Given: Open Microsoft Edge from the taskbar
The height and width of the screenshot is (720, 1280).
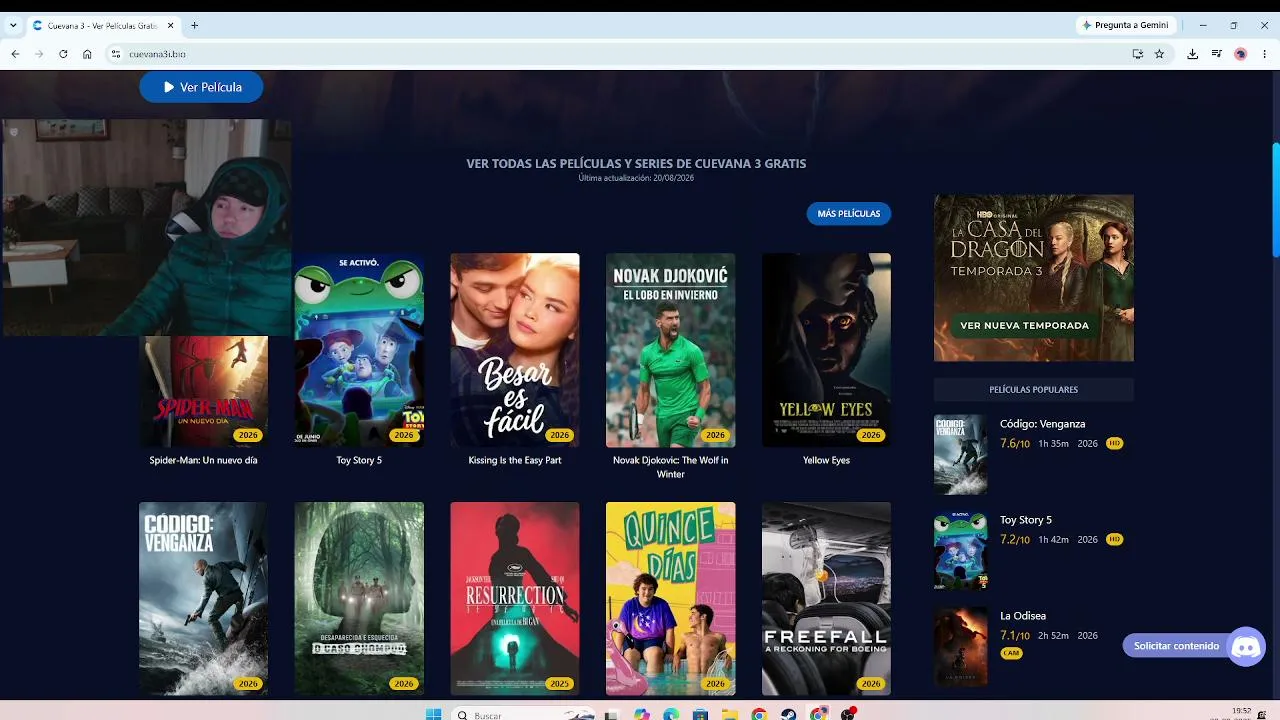Looking at the screenshot, I should pyautogui.click(x=671, y=714).
